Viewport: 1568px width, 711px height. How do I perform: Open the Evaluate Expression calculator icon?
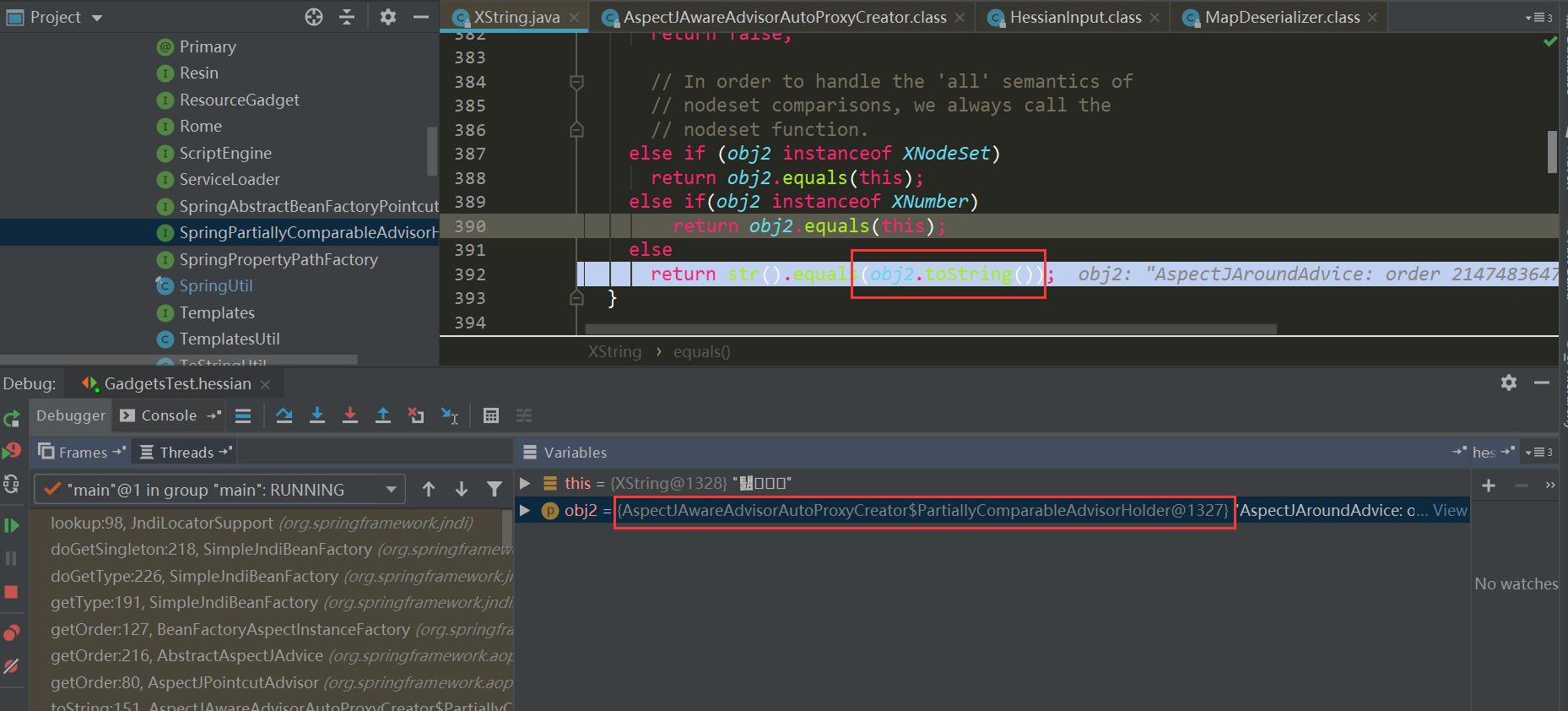click(491, 415)
